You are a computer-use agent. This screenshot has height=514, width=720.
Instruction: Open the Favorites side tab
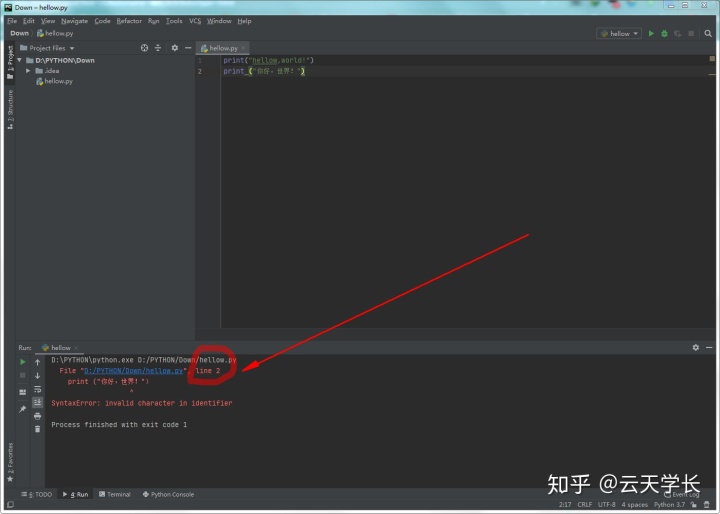coord(10,462)
